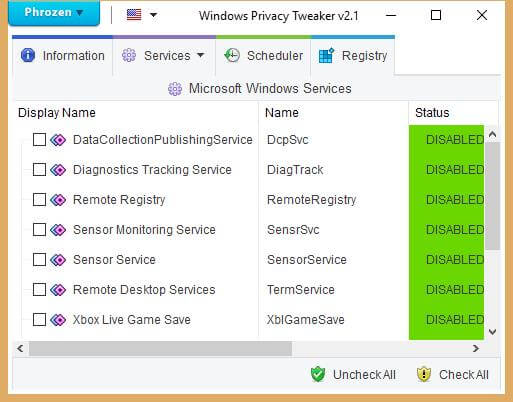Open the Registry tab
Viewport: 513px width, 402px height.
click(353, 56)
